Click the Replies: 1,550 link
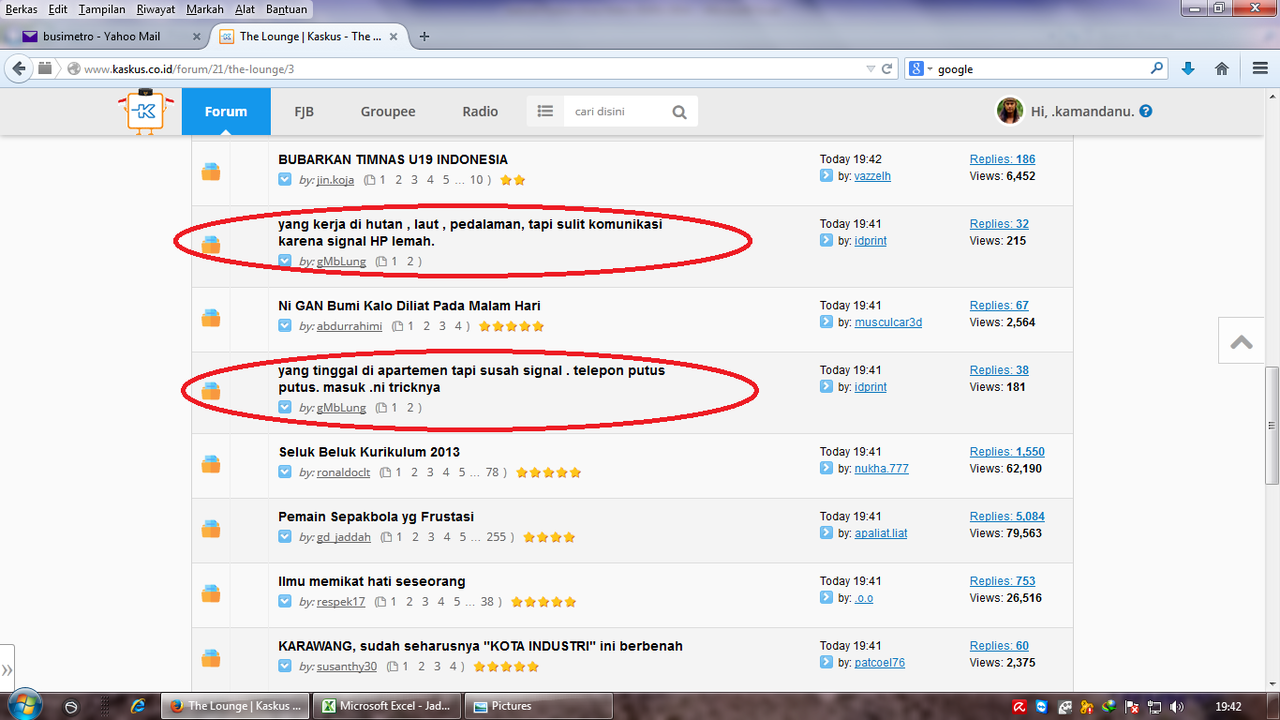 [x=1006, y=452]
